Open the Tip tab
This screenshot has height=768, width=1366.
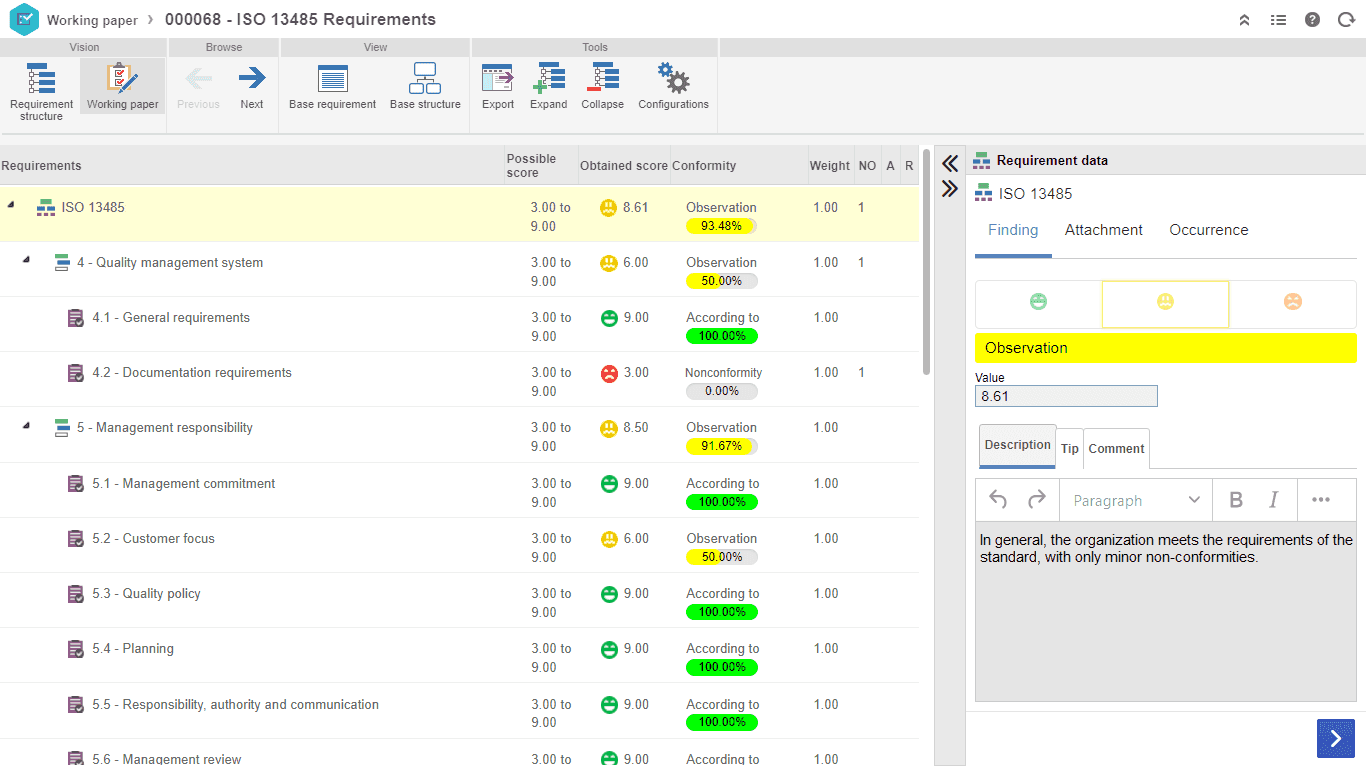pos(1070,449)
